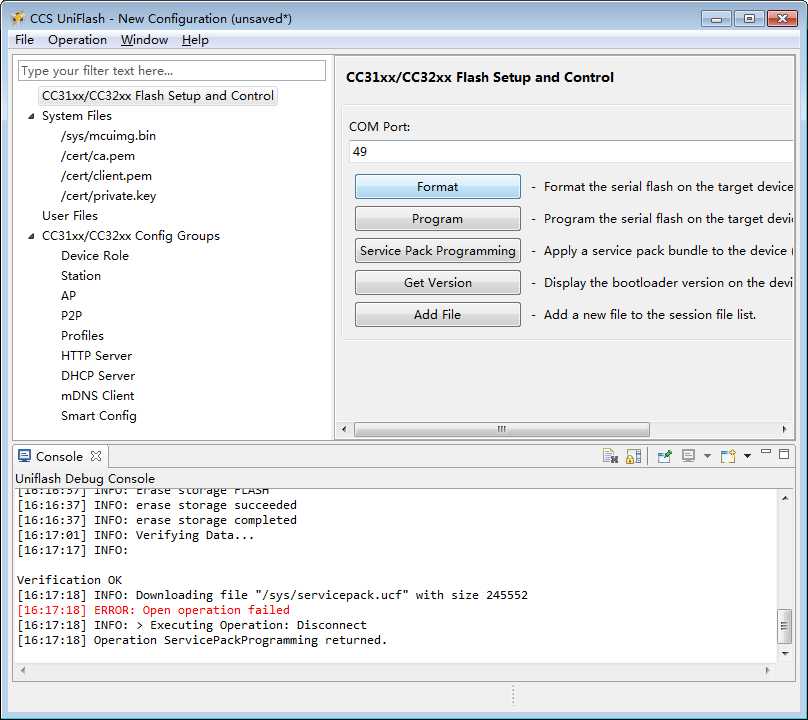Toggle the console Scroll Lock icon
Image resolution: width=808 pixels, height=720 pixels.
(x=633, y=456)
